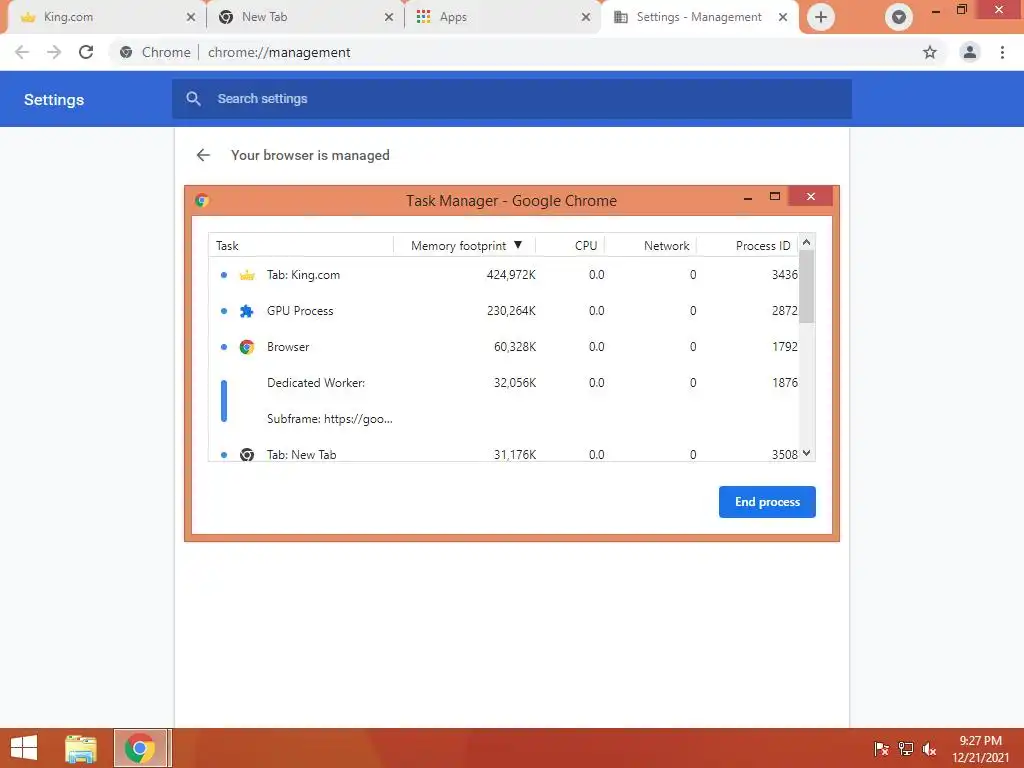Click the puzzle piece icon for GPU Process
This screenshot has height=768, width=1024.
[247, 311]
